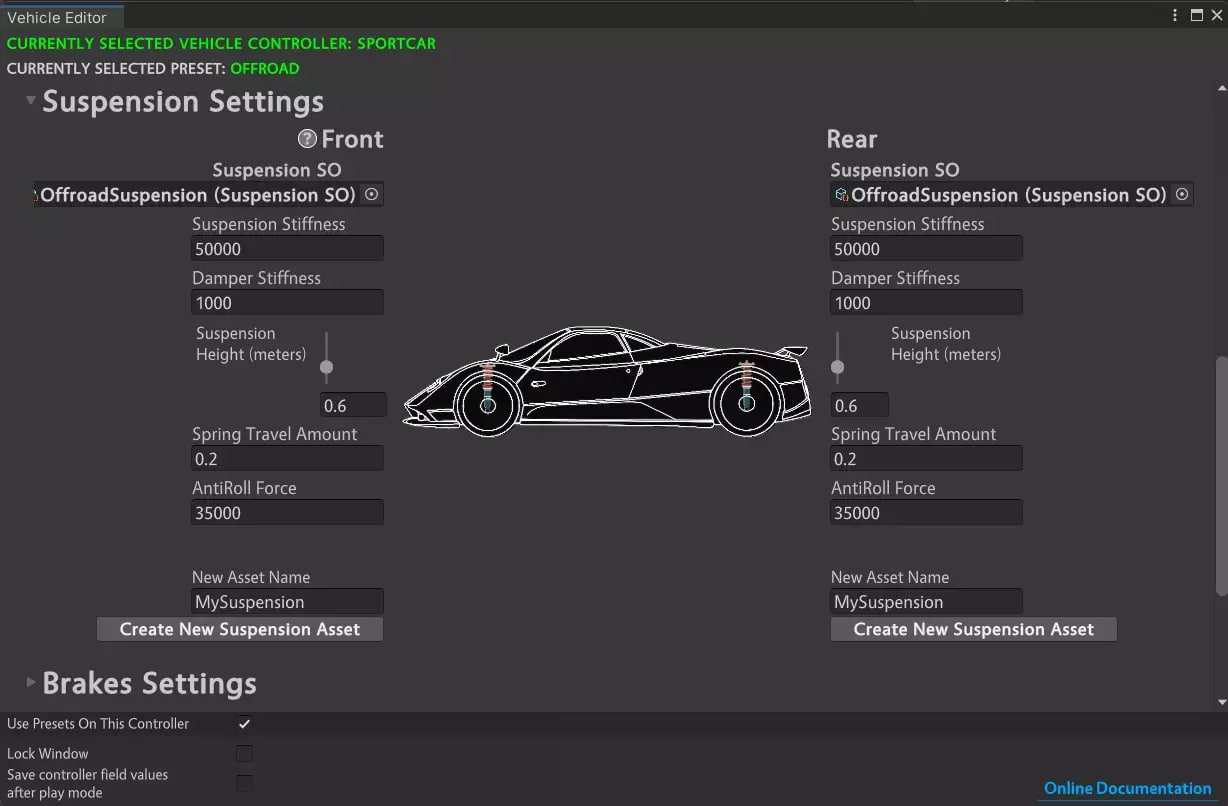Enable the Lock Window checkbox
This screenshot has width=1228, height=806.
click(x=244, y=753)
